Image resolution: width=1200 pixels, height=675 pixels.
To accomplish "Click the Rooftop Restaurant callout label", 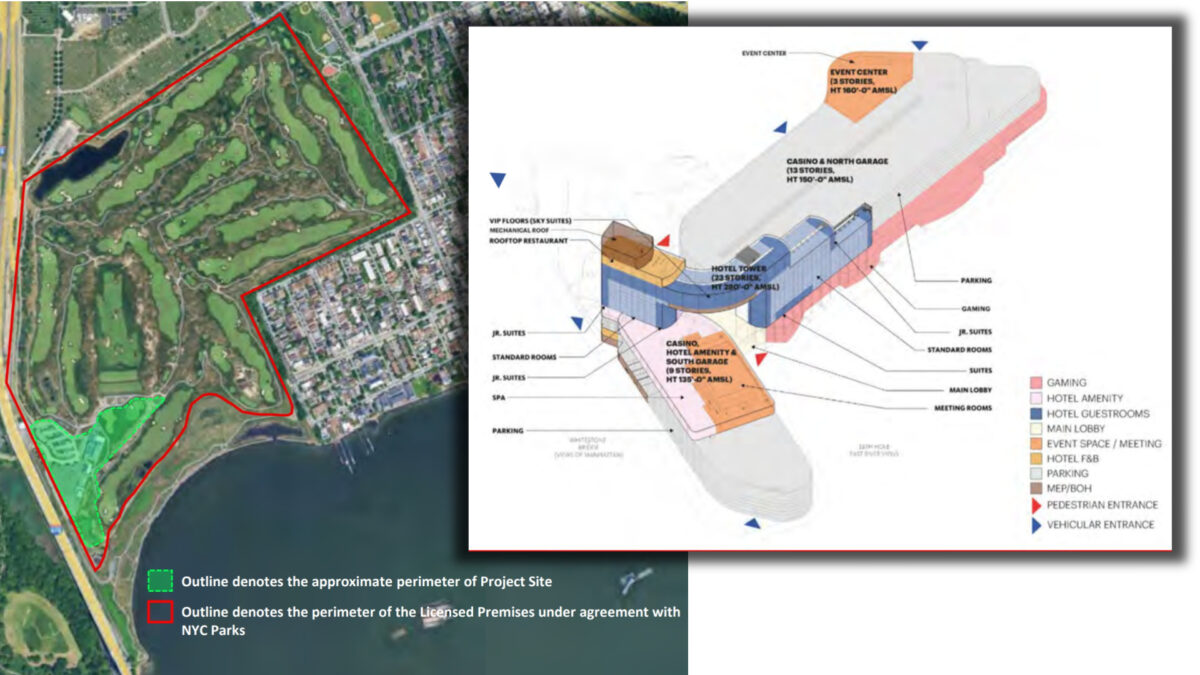I will click(528, 240).
